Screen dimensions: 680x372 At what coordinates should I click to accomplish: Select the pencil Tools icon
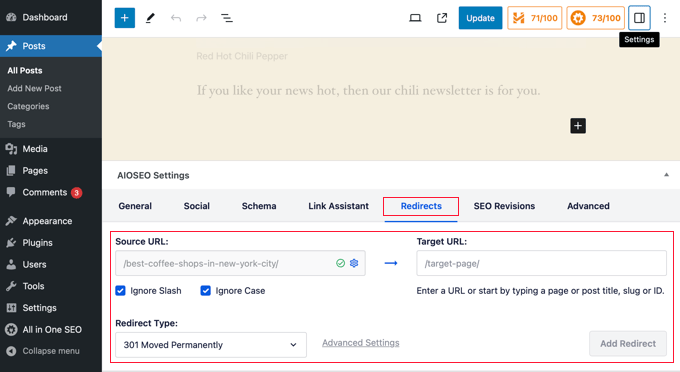point(150,18)
